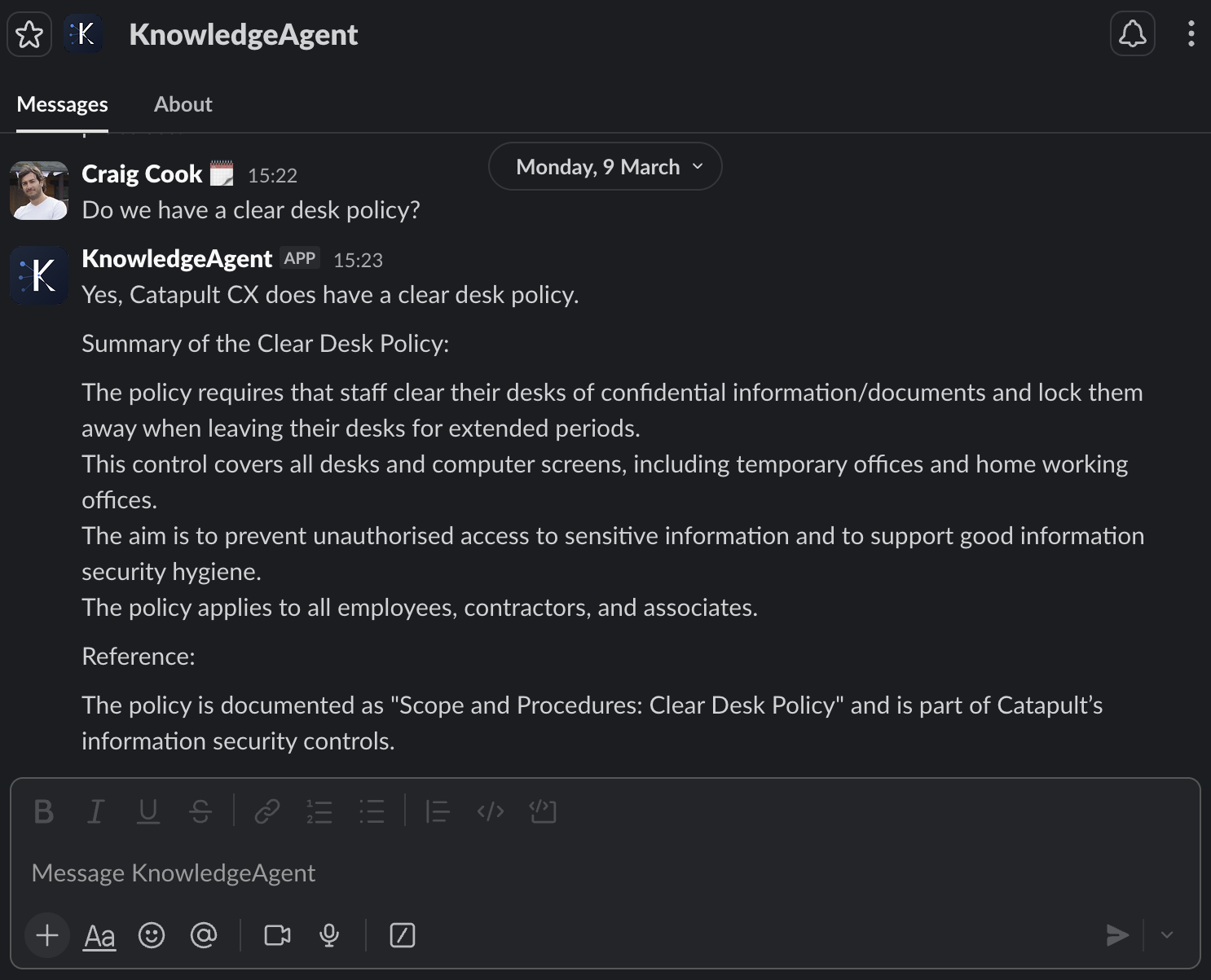Viewport: 1211px width, 980px height.
Task: Toggle the Aa formatting bar visibility
Action: 99,935
